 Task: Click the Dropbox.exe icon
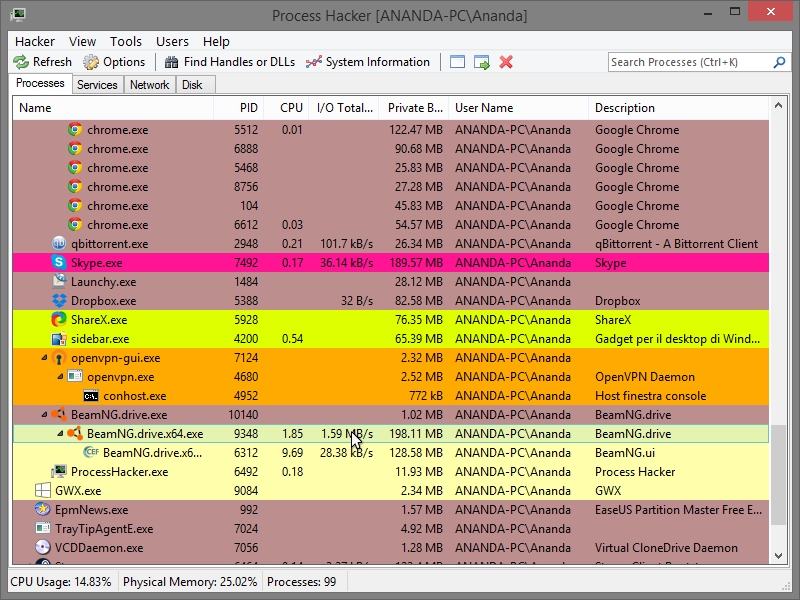(x=59, y=301)
